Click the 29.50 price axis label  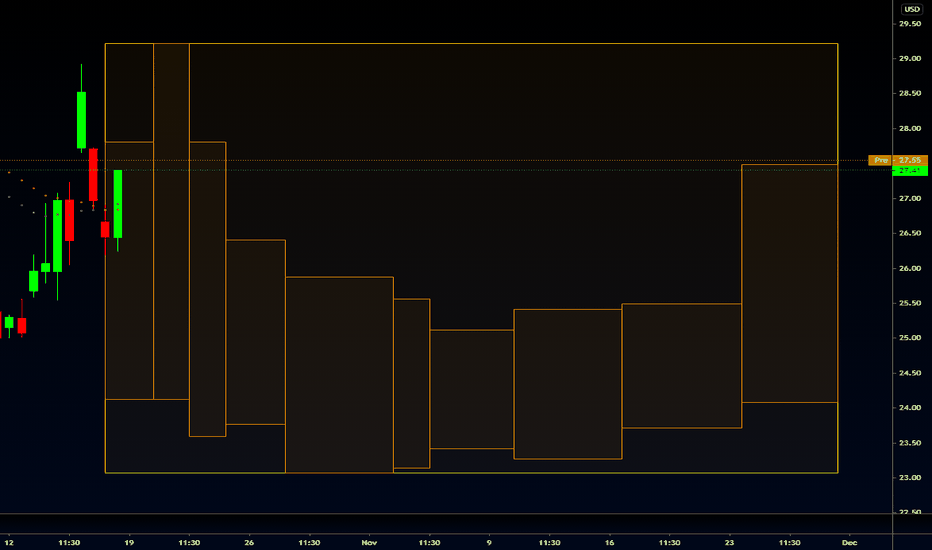click(x=909, y=24)
